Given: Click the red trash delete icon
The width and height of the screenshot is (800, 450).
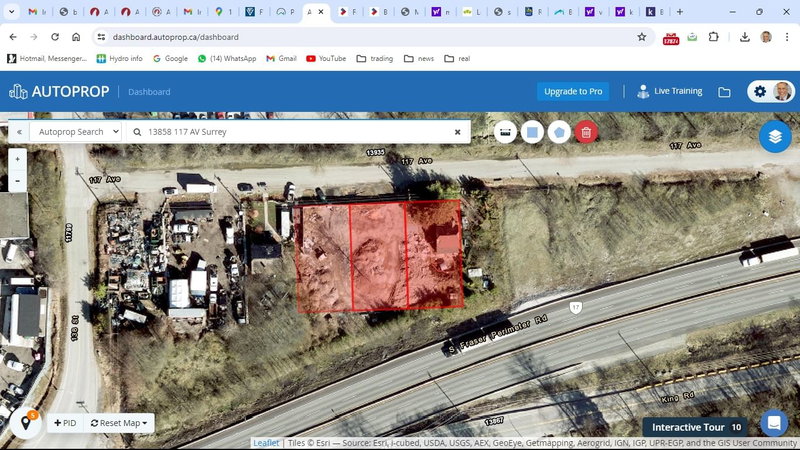Looking at the screenshot, I should tap(587, 132).
